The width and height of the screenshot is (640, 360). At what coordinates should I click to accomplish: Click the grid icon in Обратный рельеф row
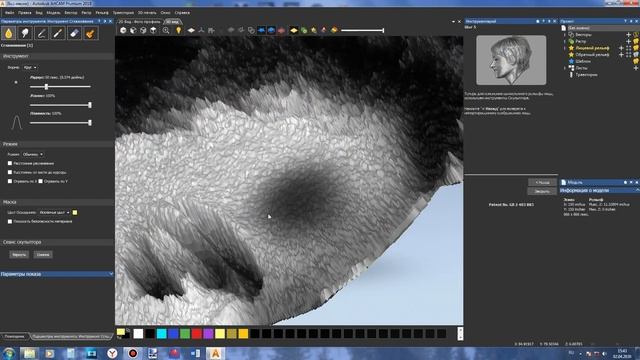pos(629,54)
